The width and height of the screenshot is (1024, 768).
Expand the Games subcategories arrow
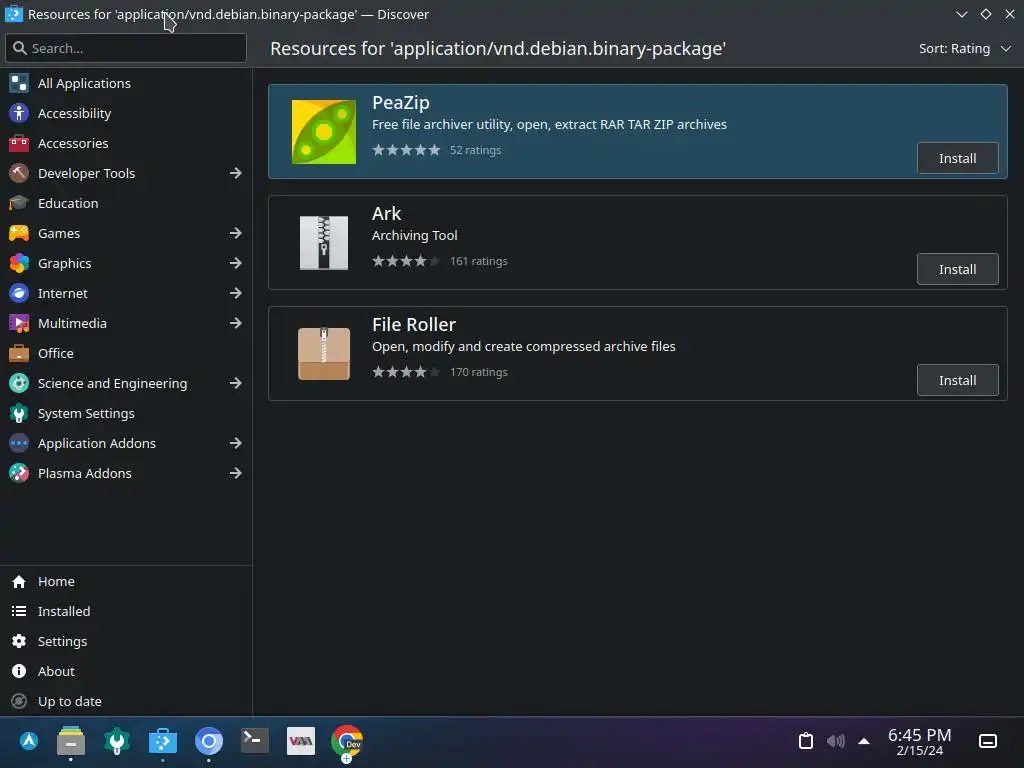pyautogui.click(x=236, y=233)
